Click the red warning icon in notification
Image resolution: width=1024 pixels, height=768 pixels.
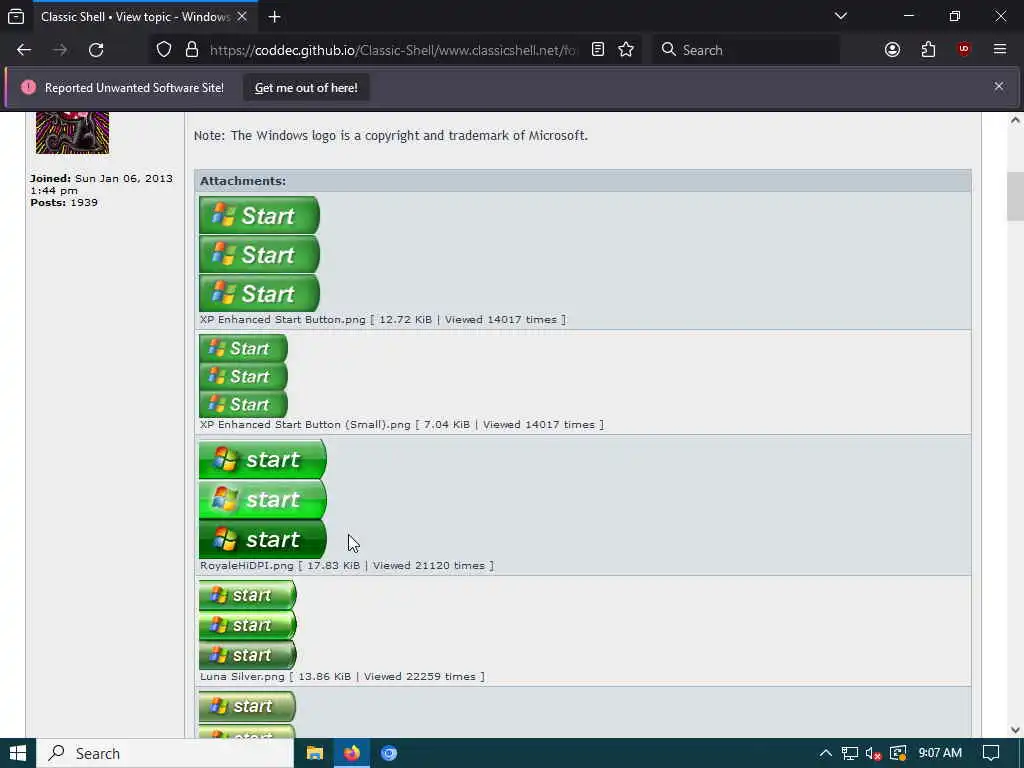[x=28, y=87]
